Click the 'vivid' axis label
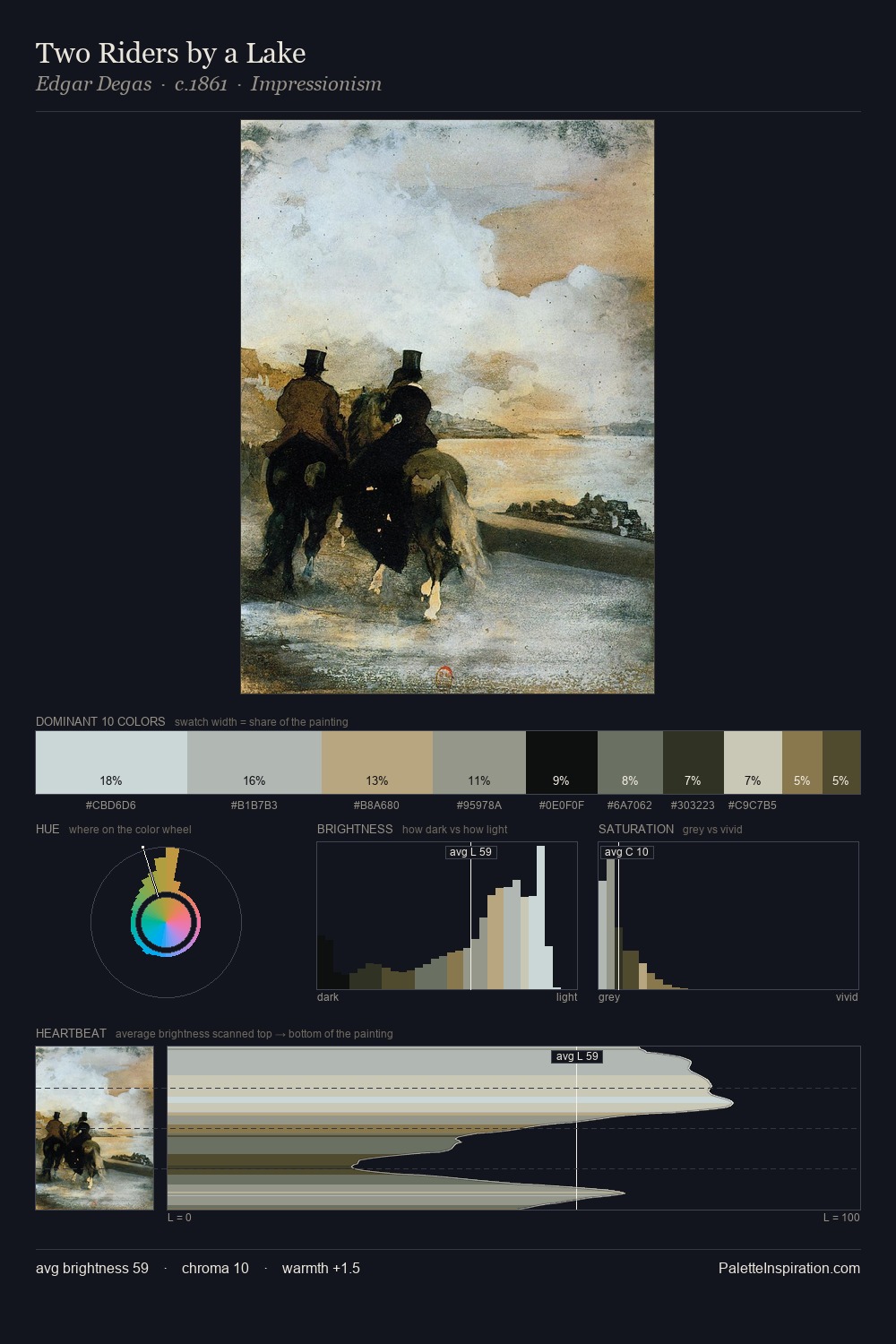The width and height of the screenshot is (896, 1344). (847, 997)
